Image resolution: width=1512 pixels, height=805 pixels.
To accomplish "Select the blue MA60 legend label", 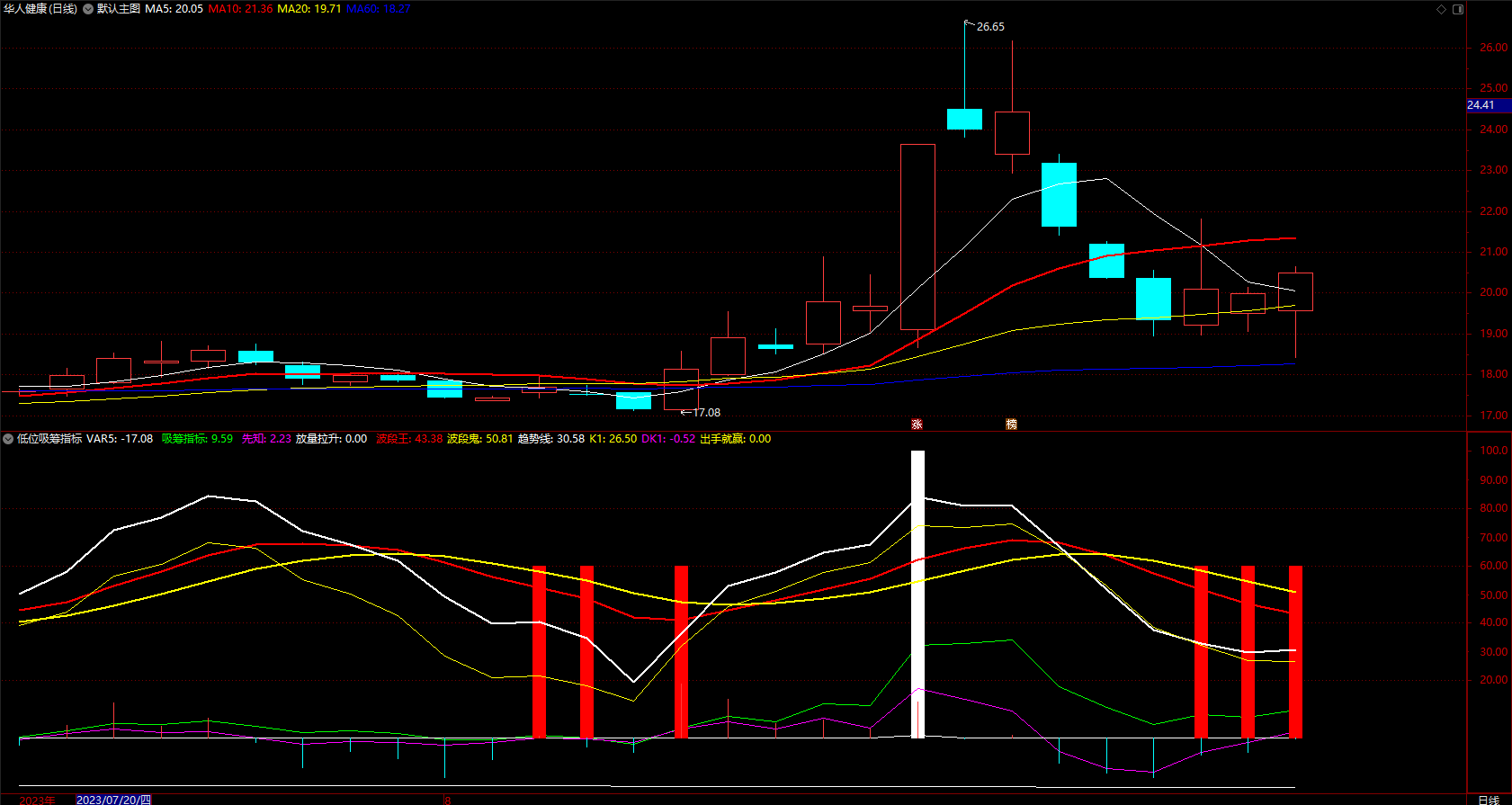I will (379, 9).
